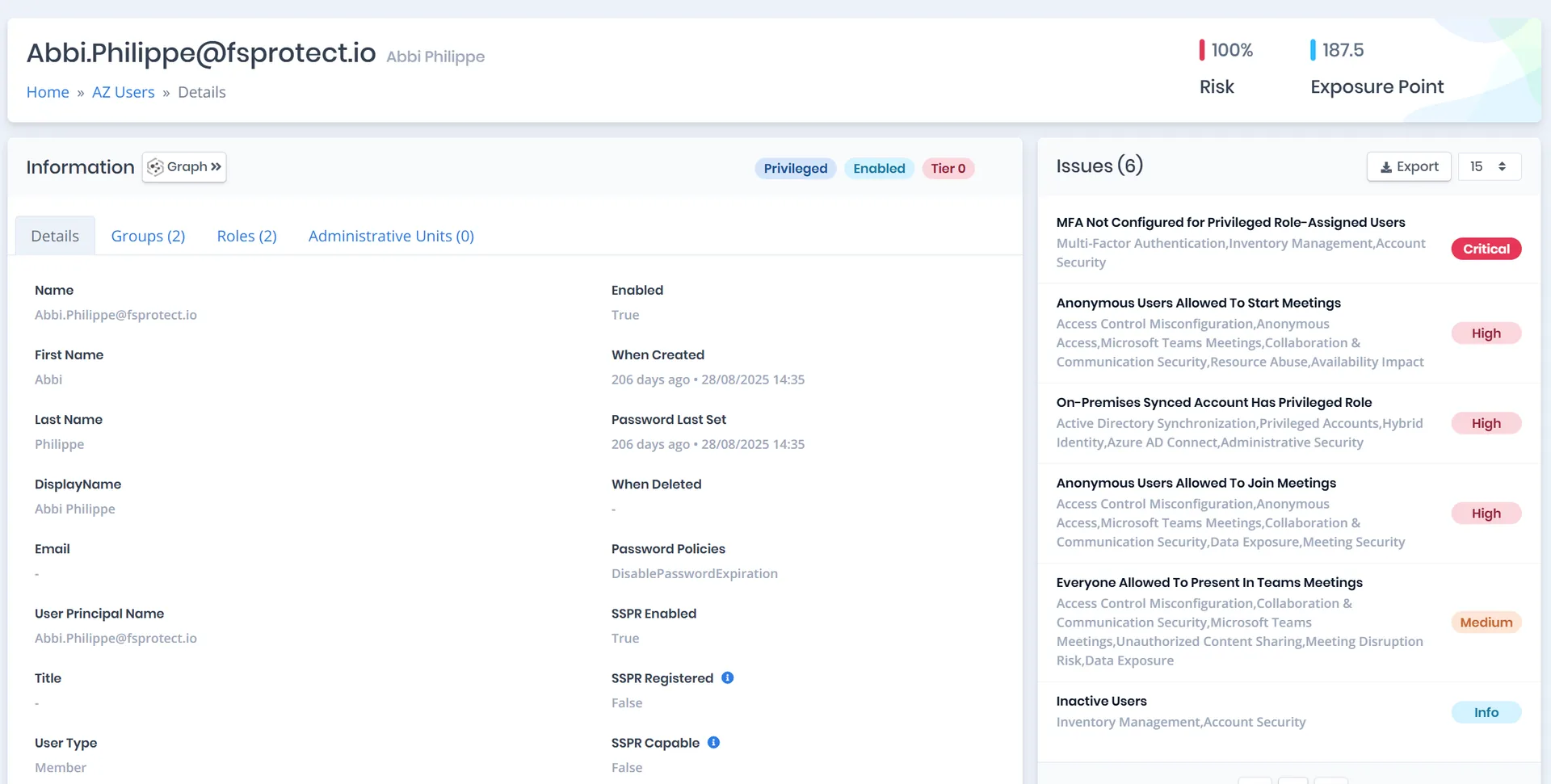The image size is (1551, 784).
Task: Open the Graph view button
Action: [184, 167]
